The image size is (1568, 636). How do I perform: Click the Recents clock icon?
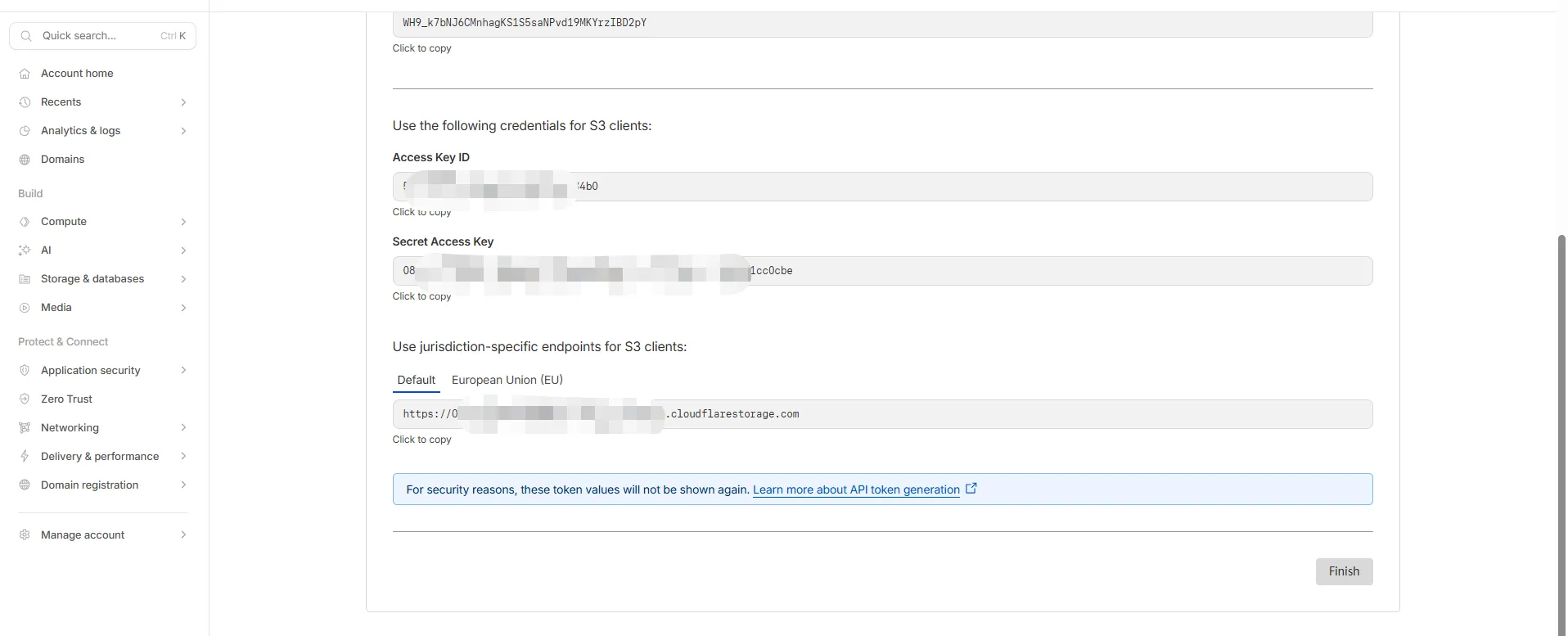(25, 102)
